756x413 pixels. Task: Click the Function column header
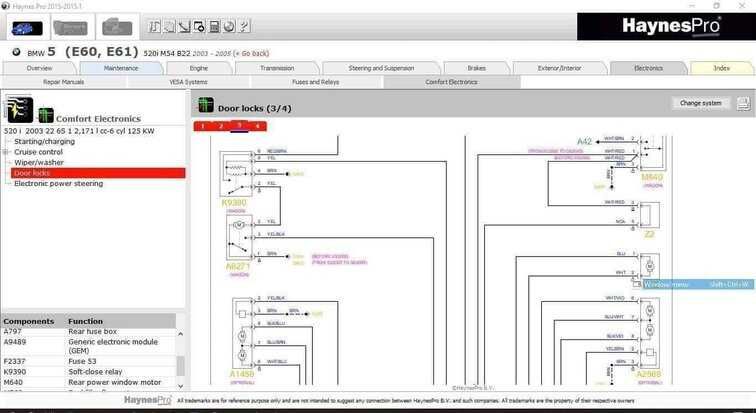click(x=85, y=321)
